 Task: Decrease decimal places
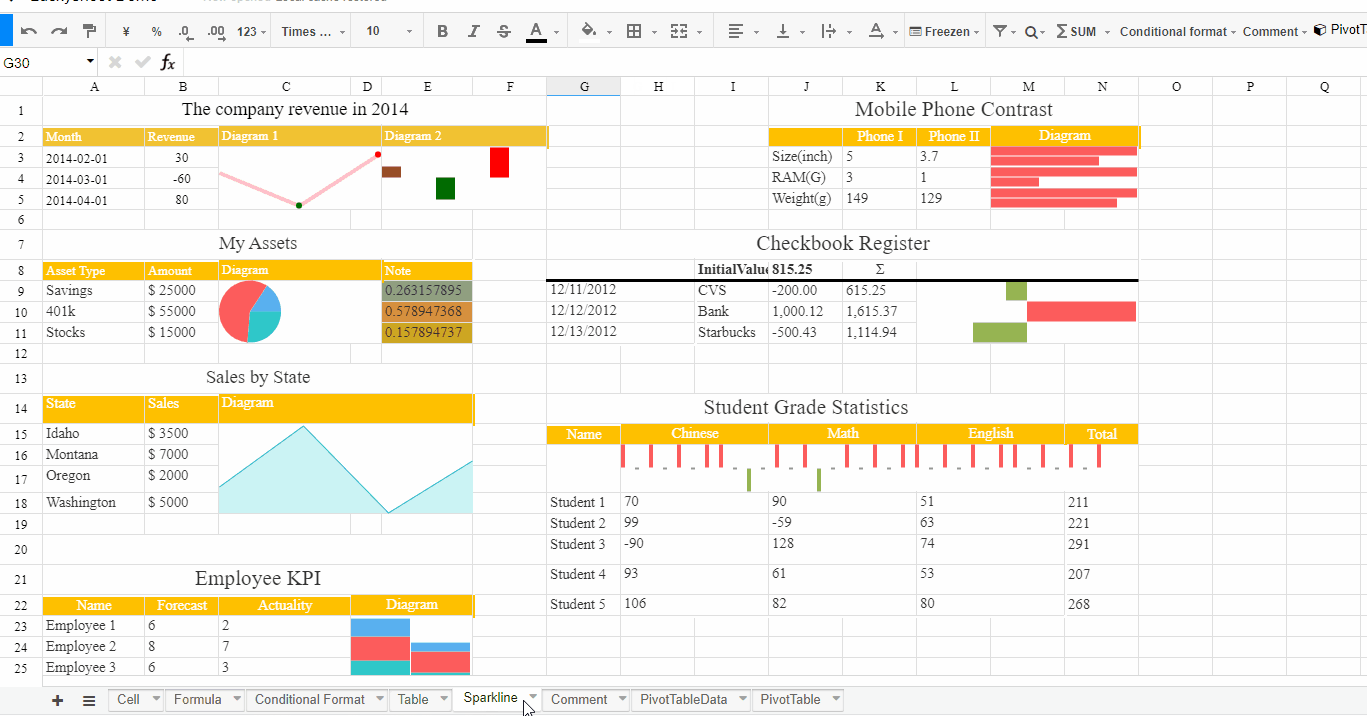click(x=185, y=32)
